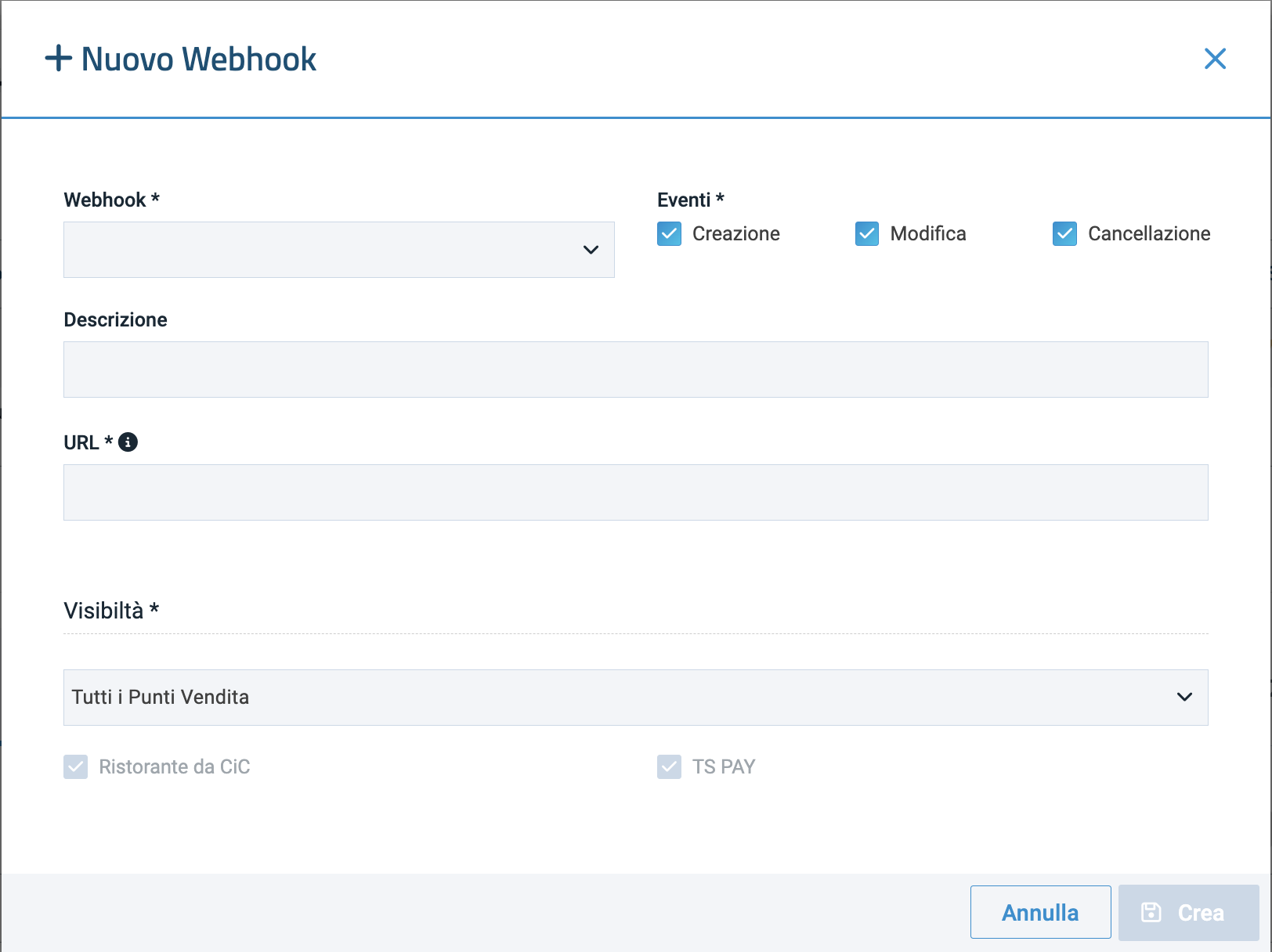The image size is (1272, 952).
Task: Click the plus icon beside Nuovo Webhook
Action: [59, 59]
